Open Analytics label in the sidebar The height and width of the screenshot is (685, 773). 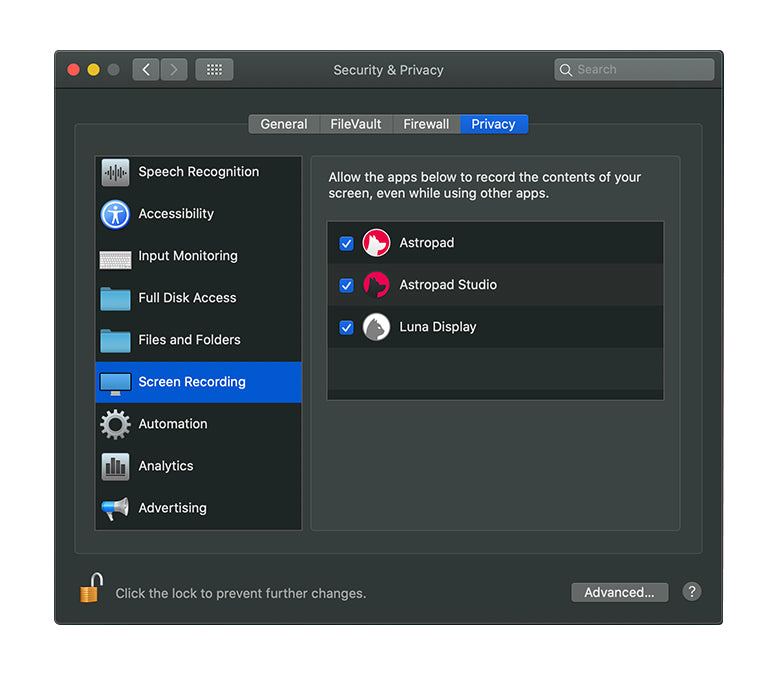tap(166, 466)
